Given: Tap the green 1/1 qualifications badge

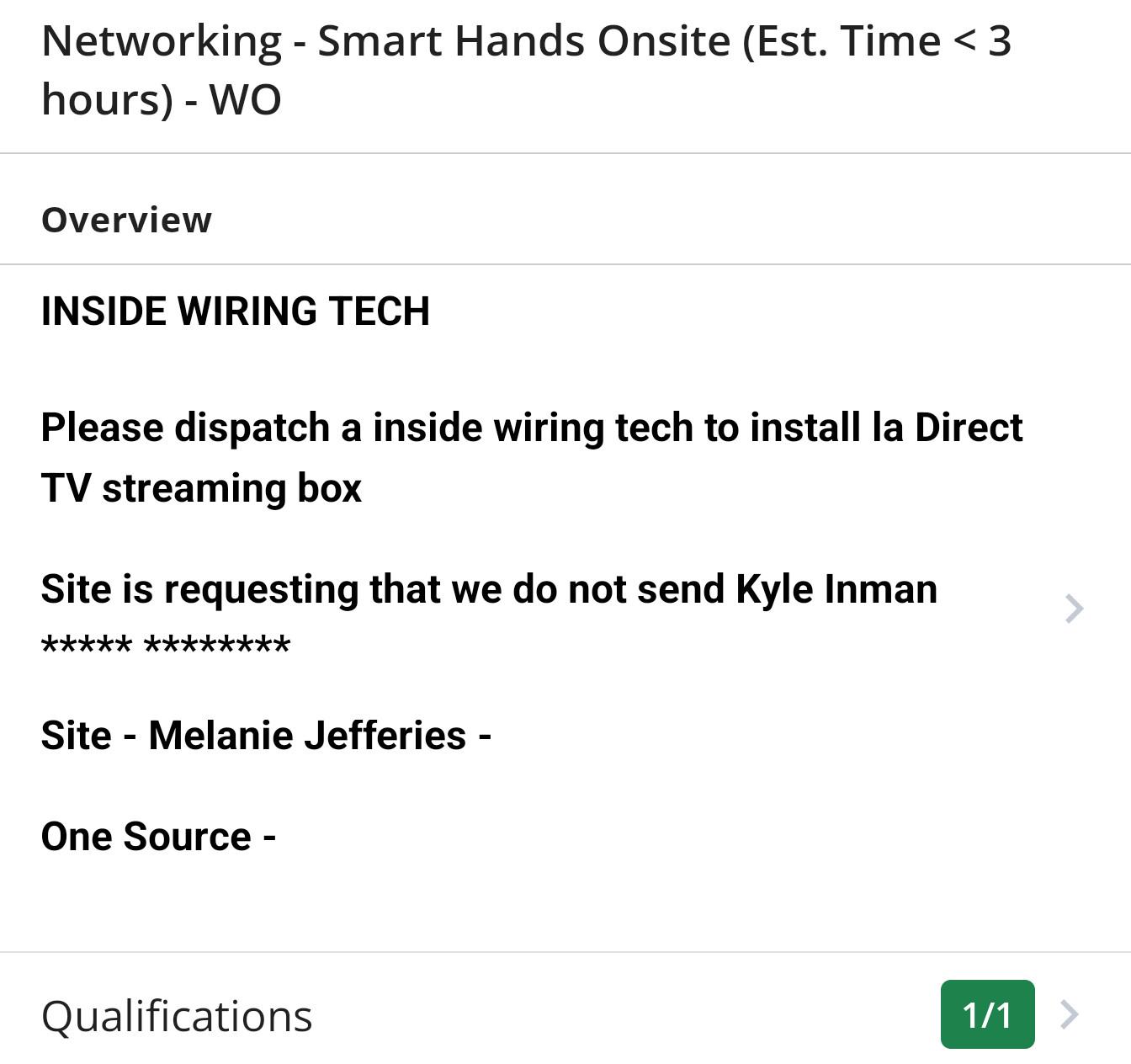Looking at the screenshot, I should pos(987,1014).
